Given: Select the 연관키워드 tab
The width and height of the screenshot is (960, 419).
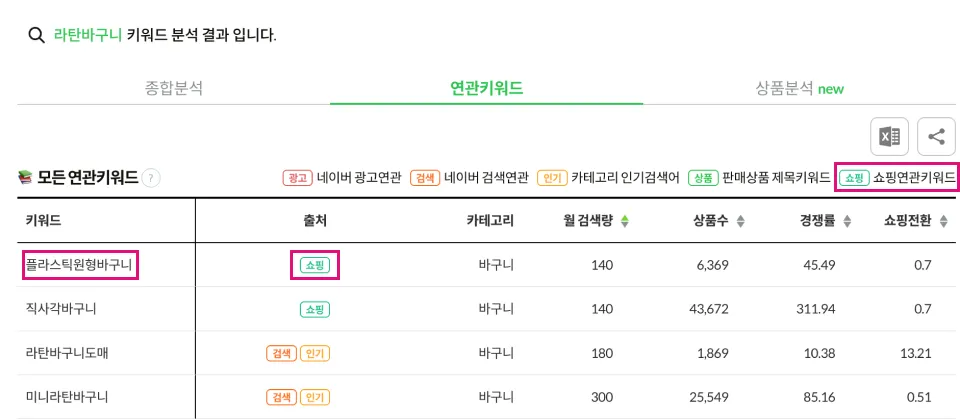Looking at the screenshot, I should click(x=486, y=88).
